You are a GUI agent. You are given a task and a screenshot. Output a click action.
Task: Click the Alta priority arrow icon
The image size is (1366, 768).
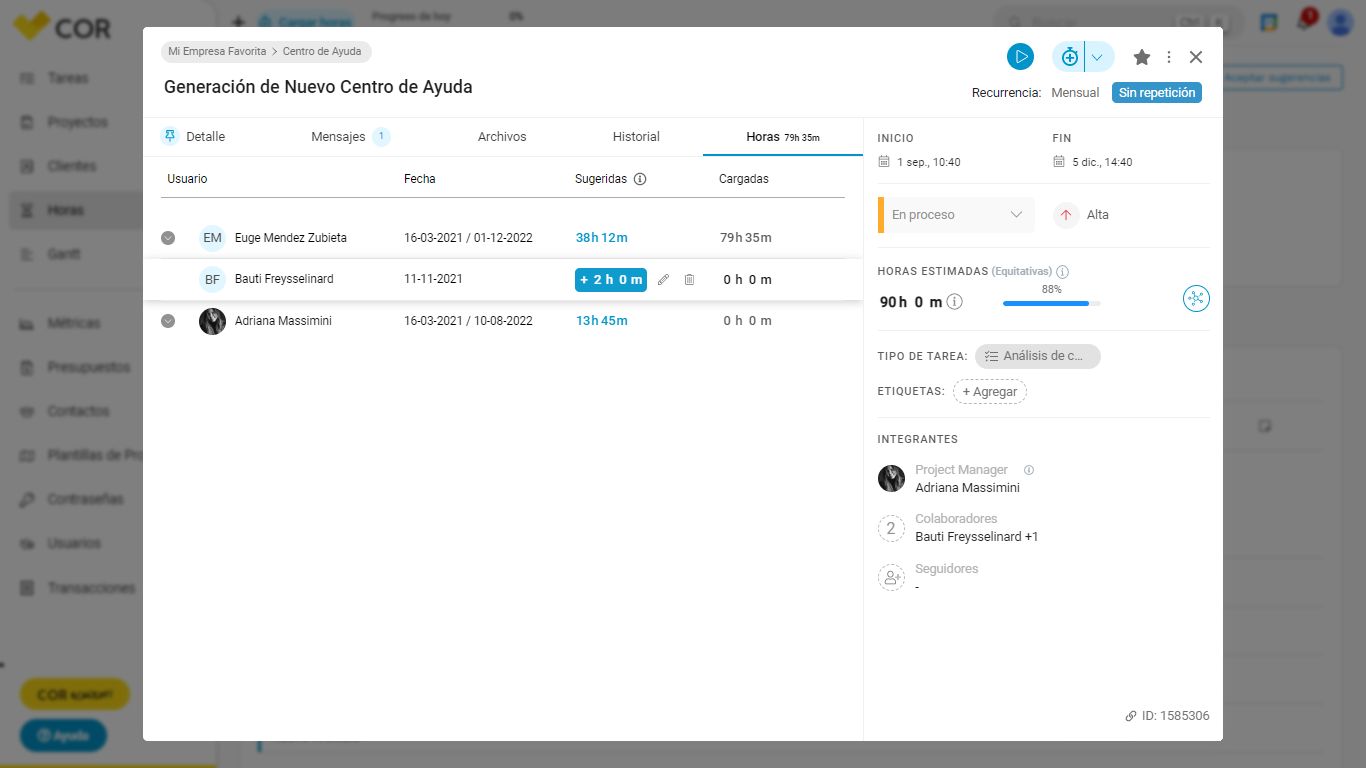point(1066,215)
